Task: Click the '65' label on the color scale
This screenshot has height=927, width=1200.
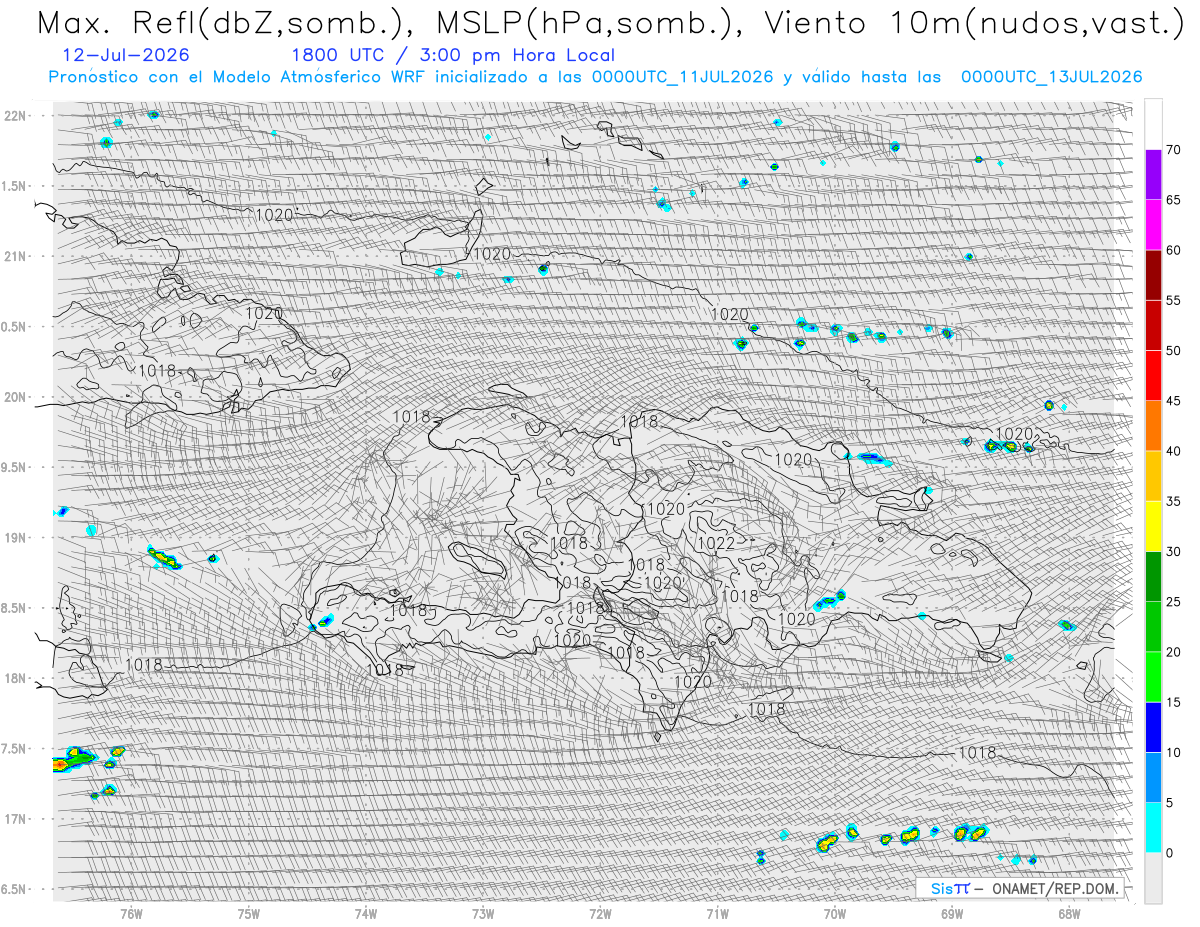Action: click(1173, 200)
